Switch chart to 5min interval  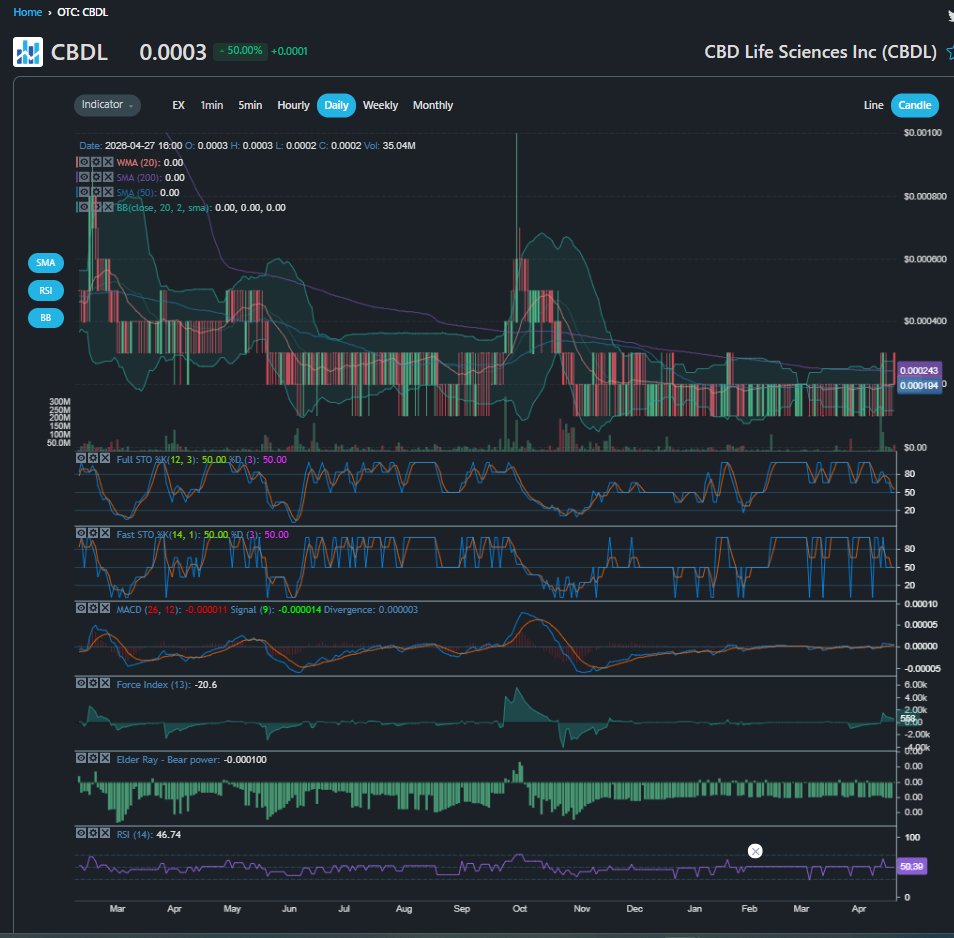pos(250,105)
